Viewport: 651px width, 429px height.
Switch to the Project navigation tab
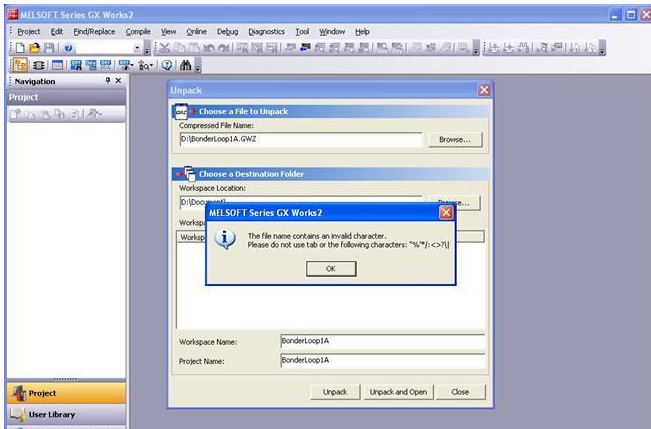click(x=66, y=393)
